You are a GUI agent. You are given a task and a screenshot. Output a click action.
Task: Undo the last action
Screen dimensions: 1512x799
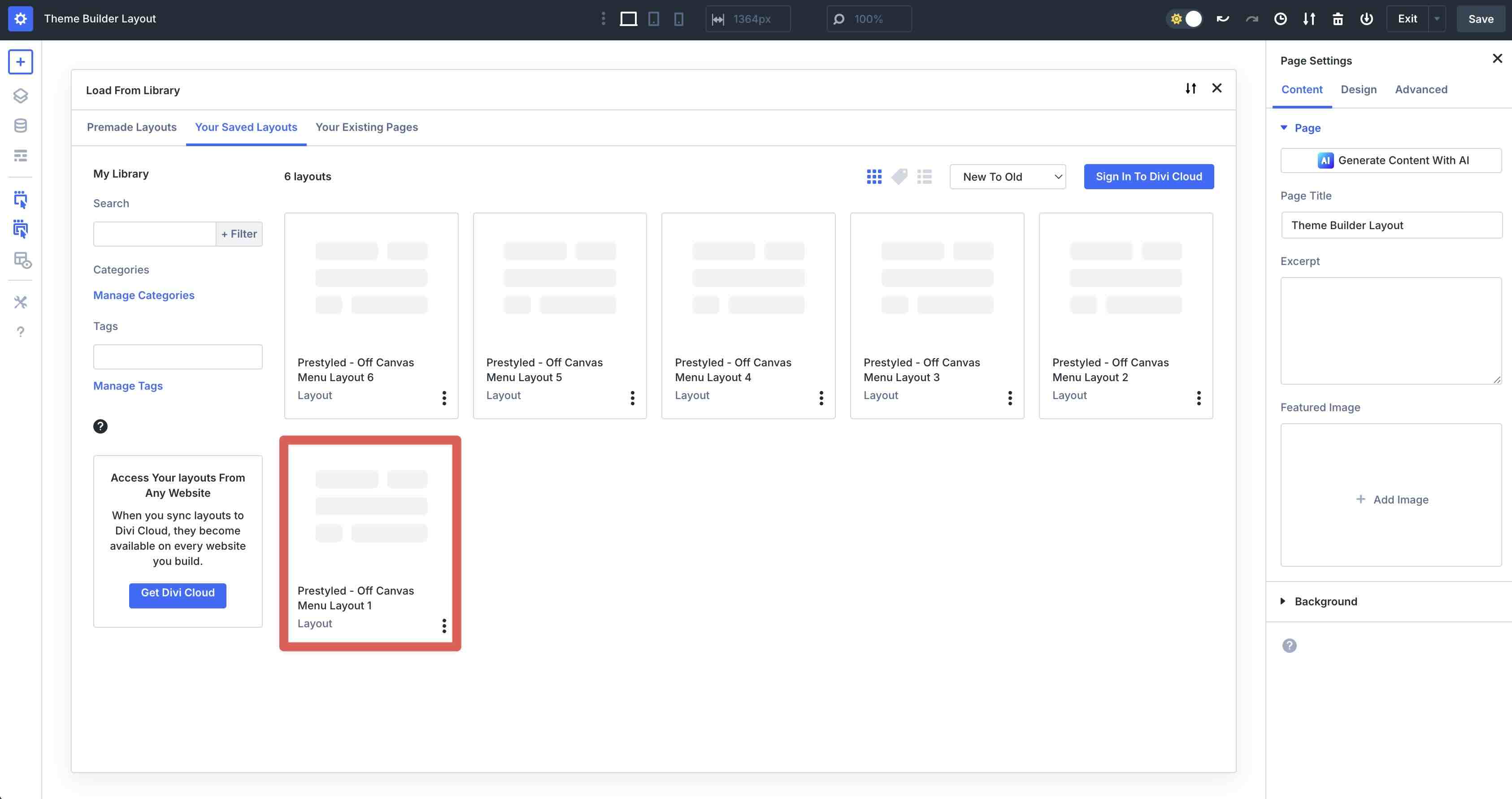pyautogui.click(x=1223, y=18)
